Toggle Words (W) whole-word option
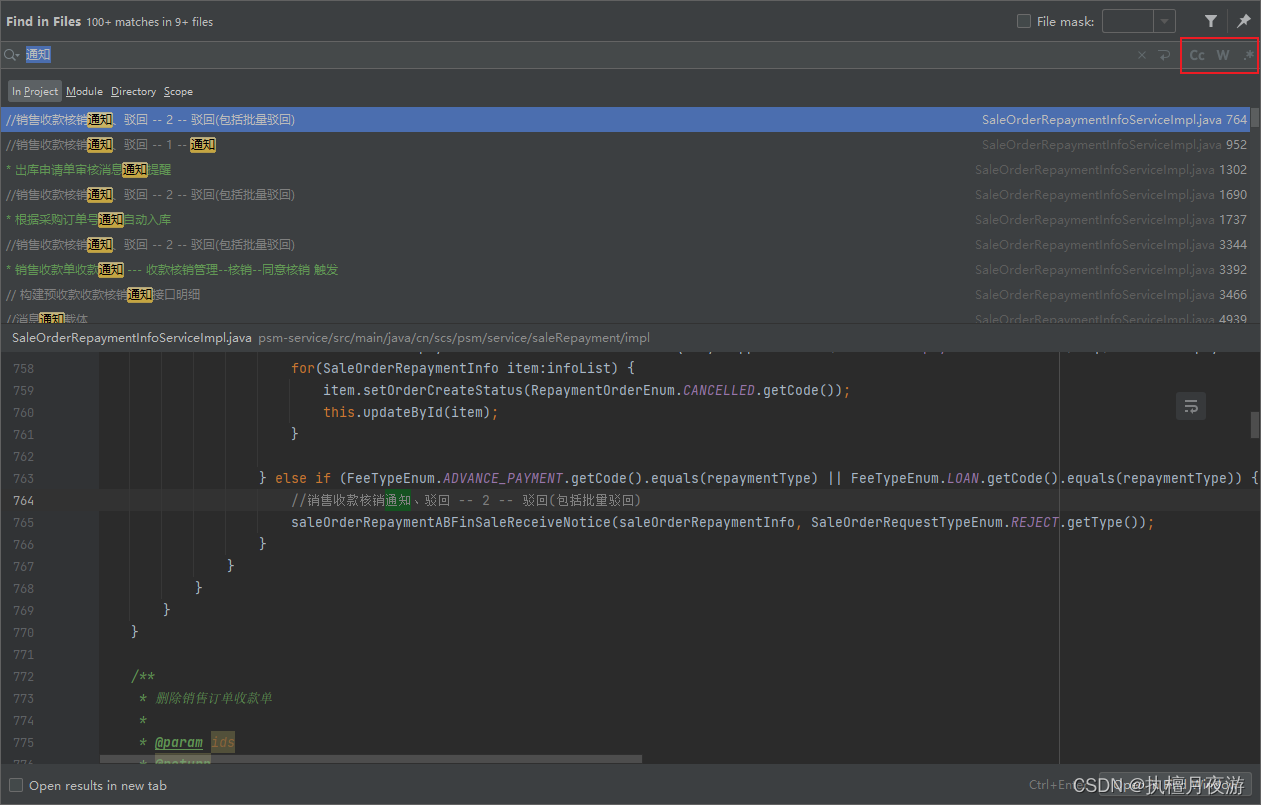Viewport: 1261px width, 805px height. coord(1223,55)
